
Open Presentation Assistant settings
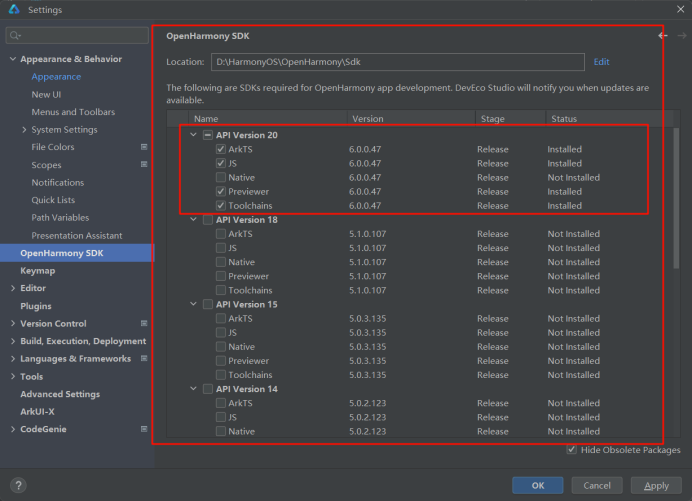pos(77,235)
